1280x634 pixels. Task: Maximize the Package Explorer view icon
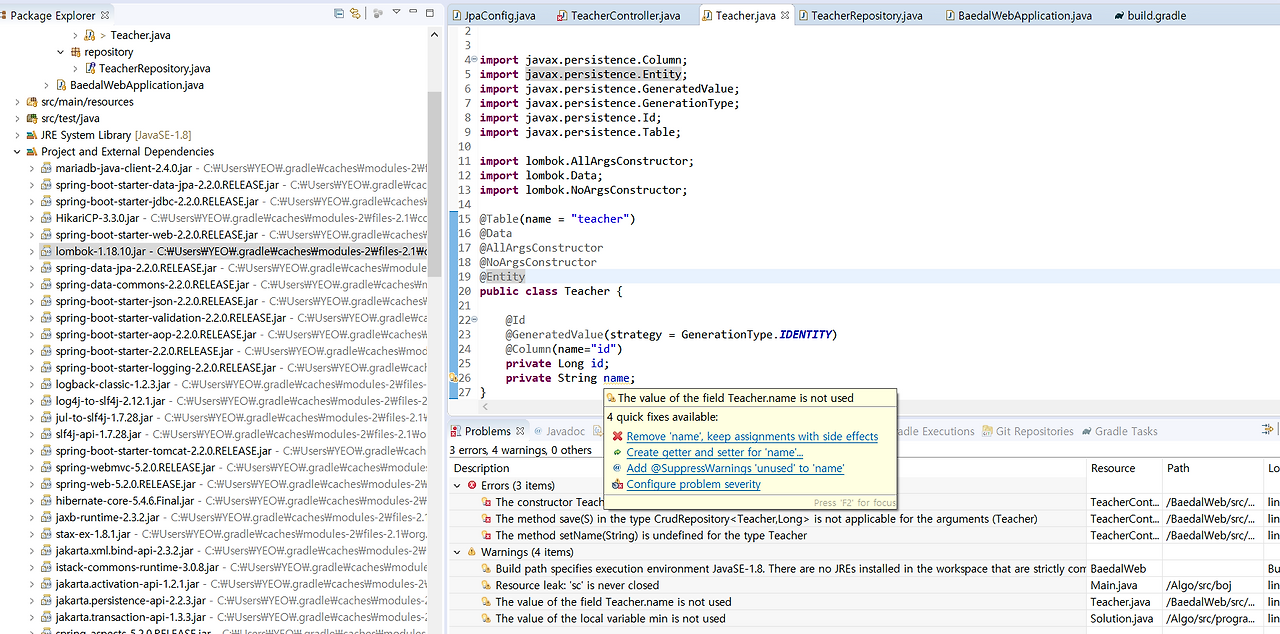[x=429, y=12]
